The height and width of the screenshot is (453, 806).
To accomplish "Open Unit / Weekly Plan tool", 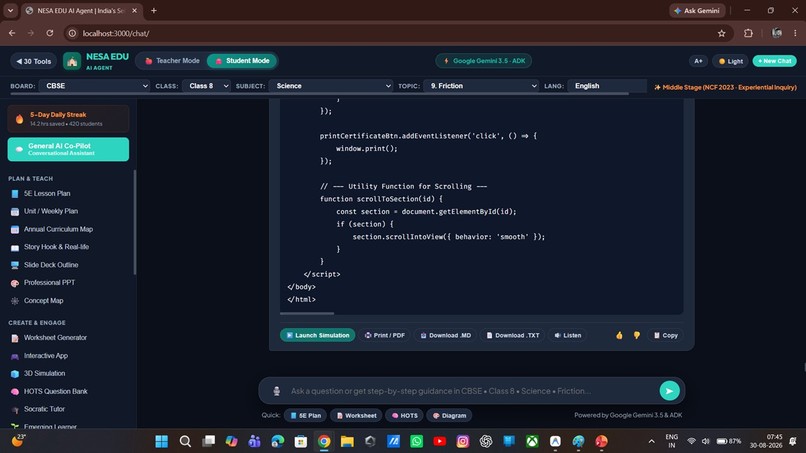I will point(50,211).
